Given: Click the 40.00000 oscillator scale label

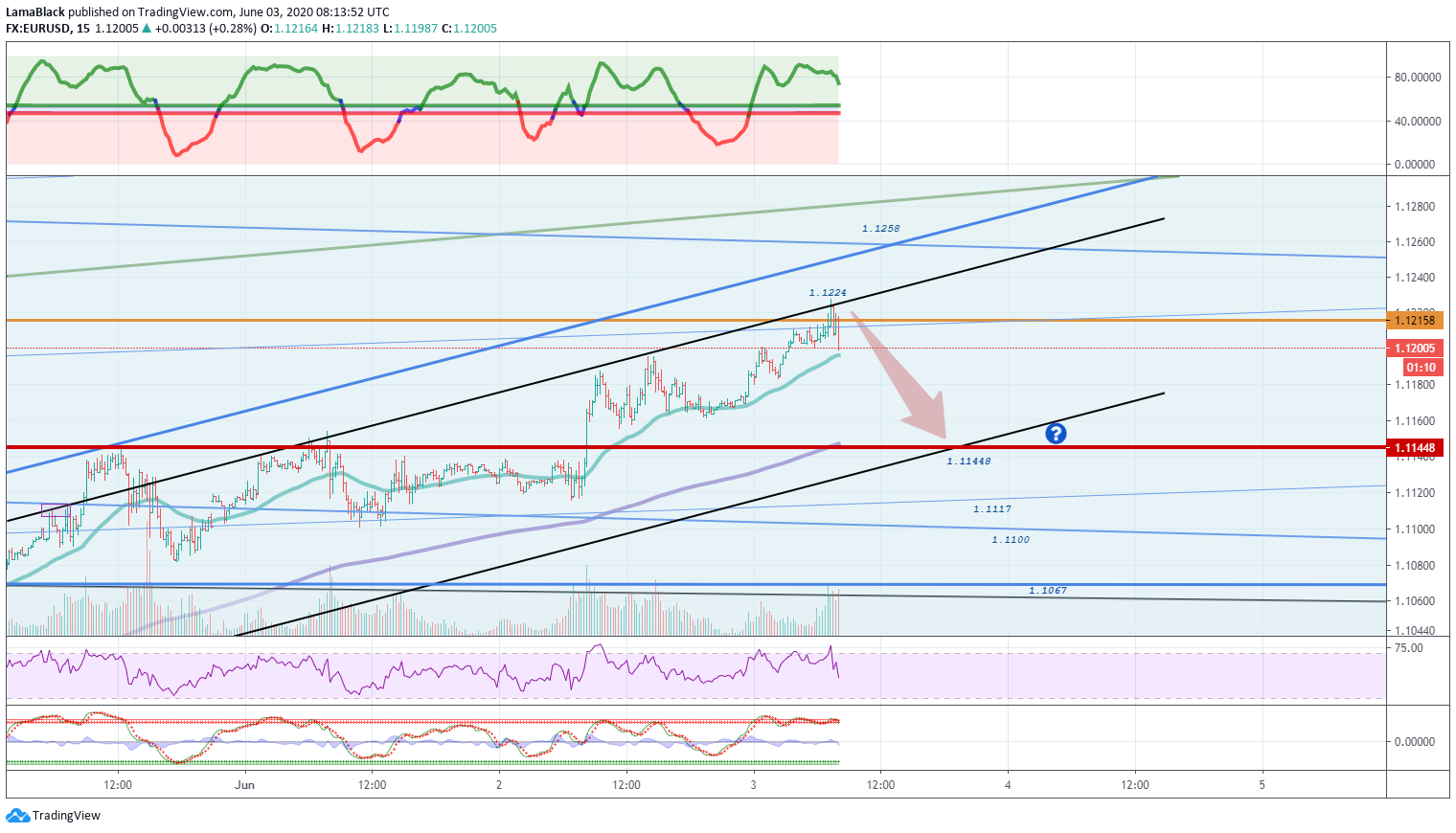Looking at the screenshot, I should coord(1418,122).
